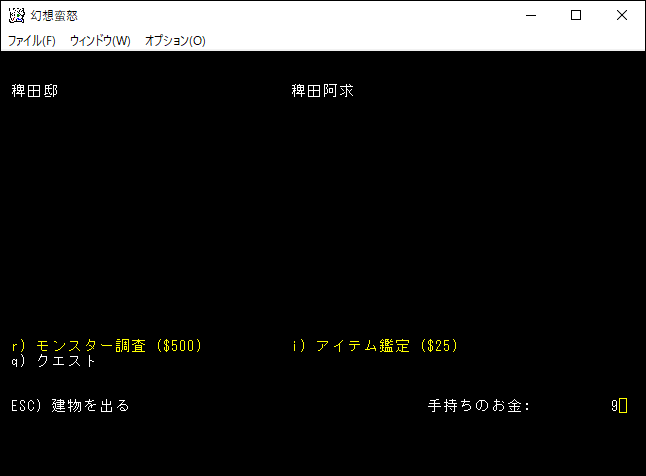The width and height of the screenshot is (646, 476).
Task: Open the オプション(O) menu
Action: pos(175,41)
